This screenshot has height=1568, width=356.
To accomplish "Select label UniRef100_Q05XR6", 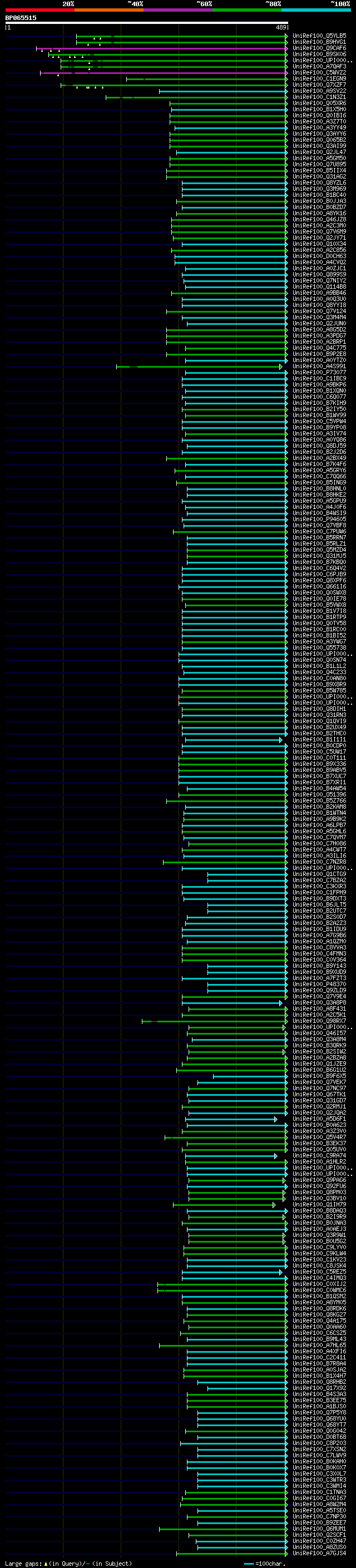I will click(319, 103).
